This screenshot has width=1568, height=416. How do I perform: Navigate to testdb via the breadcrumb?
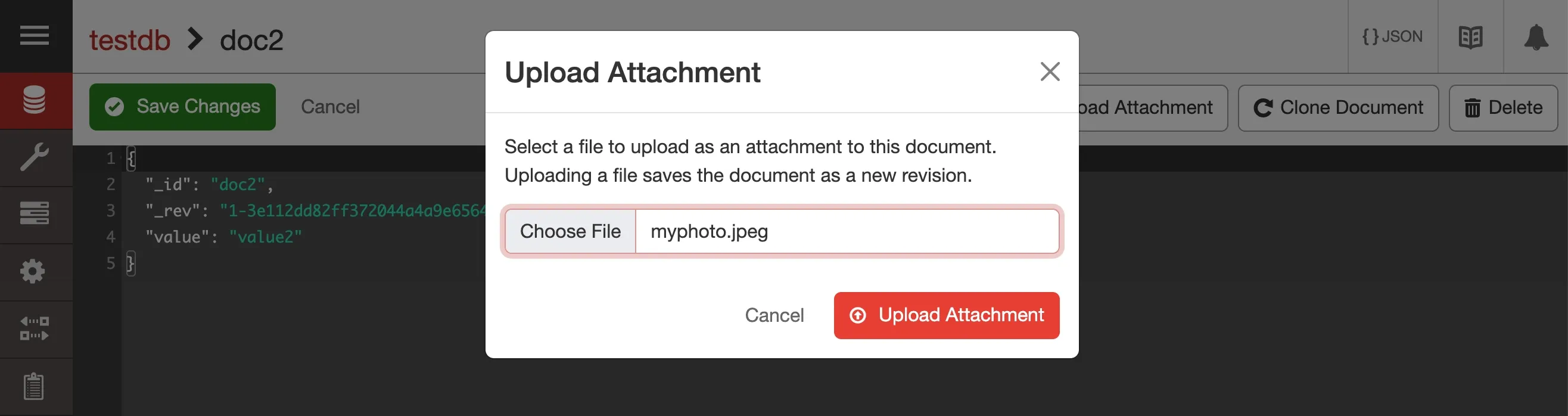click(130, 40)
